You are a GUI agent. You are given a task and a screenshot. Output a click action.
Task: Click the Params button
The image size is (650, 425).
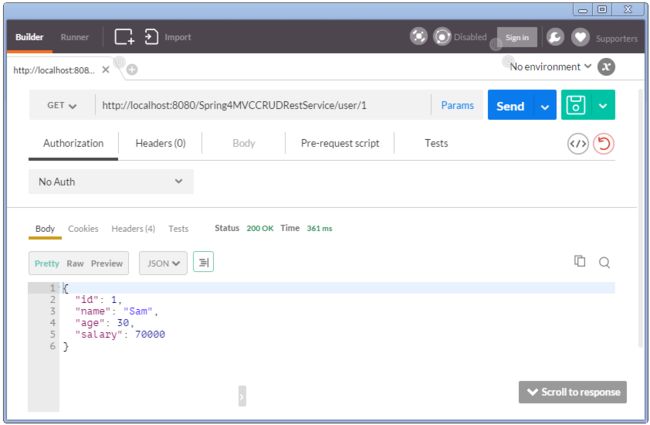click(x=457, y=105)
